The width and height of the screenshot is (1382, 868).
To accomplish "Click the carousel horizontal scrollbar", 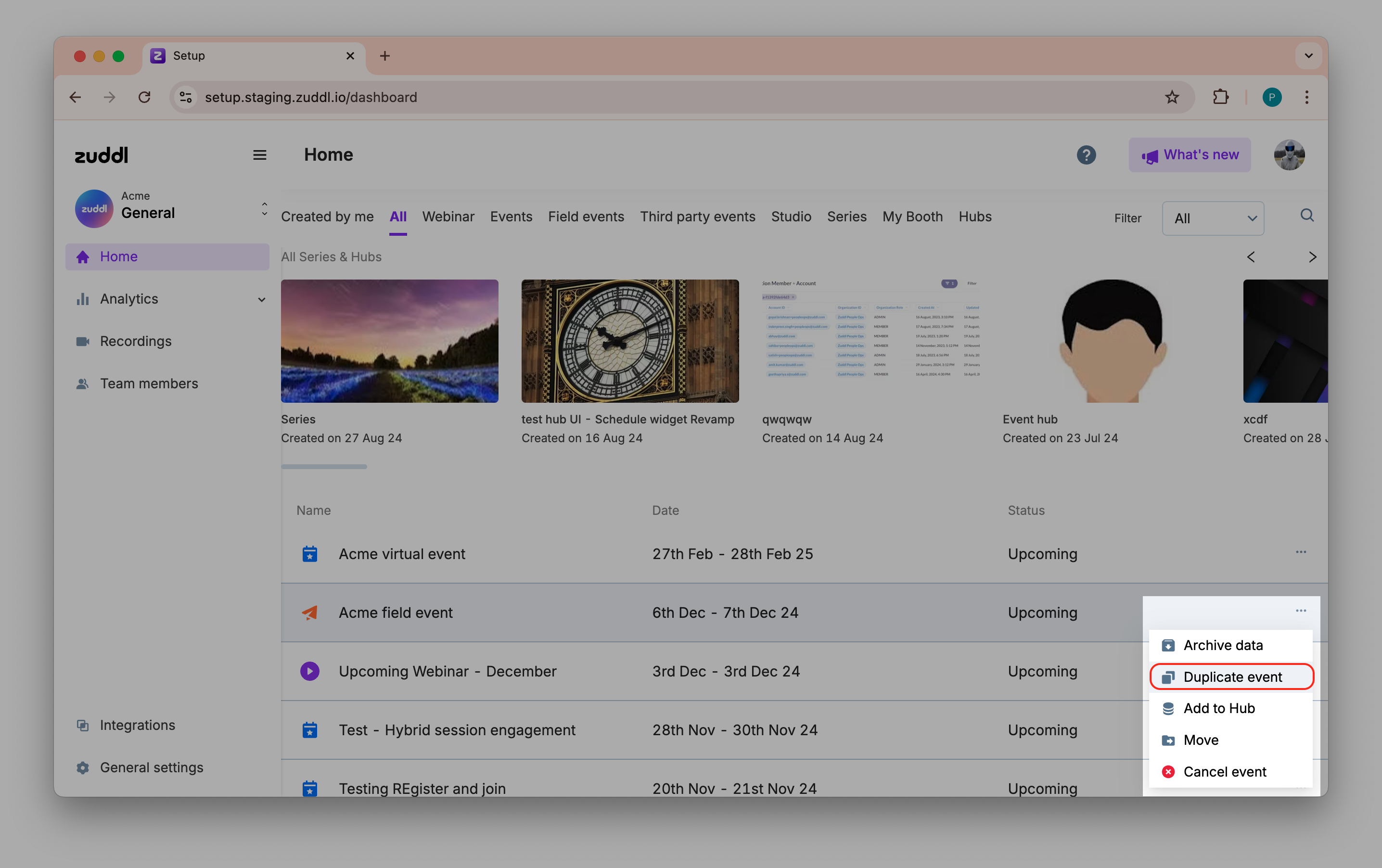I will click(324, 467).
